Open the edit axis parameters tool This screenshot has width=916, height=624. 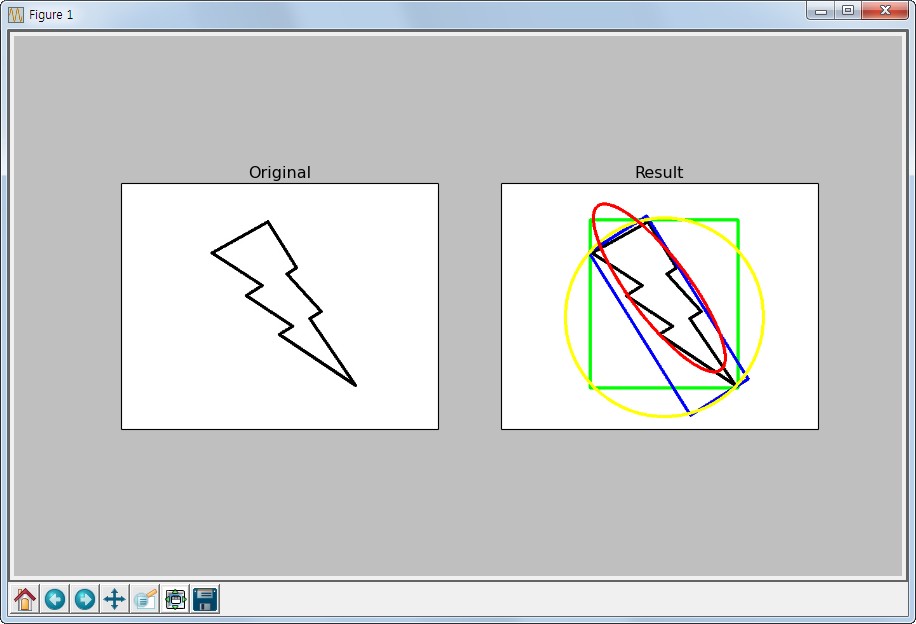point(145,599)
